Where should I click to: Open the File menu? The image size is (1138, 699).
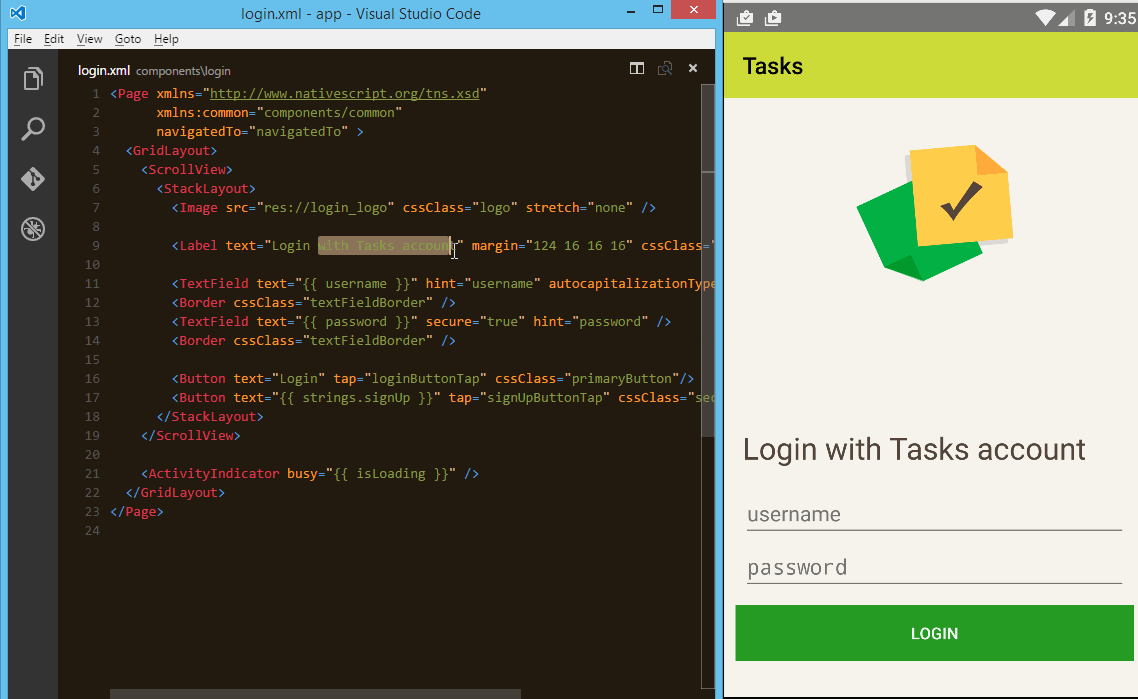click(x=22, y=39)
